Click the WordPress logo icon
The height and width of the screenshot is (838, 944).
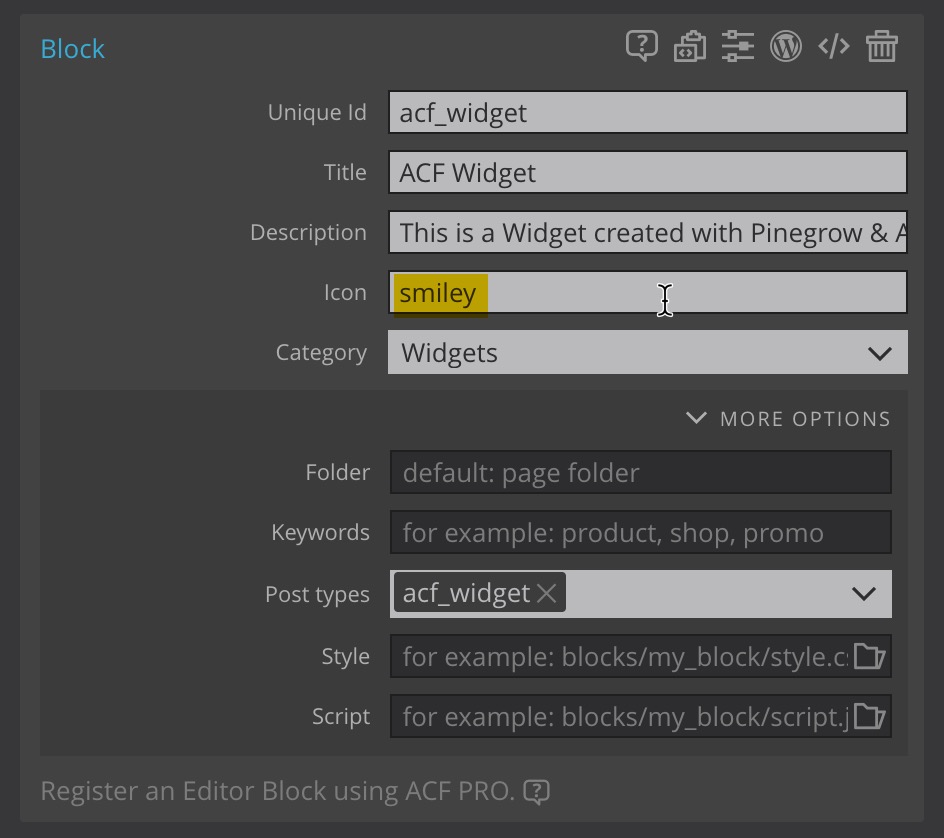[786, 46]
